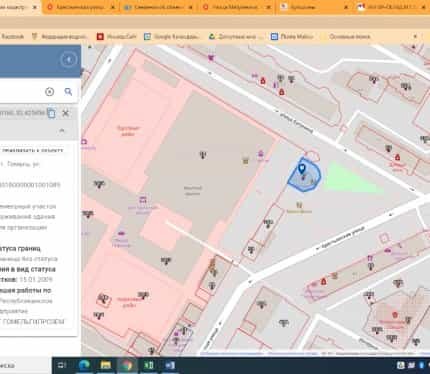The height and width of the screenshot is (374, 430).
Task: Switch to the fourth browser tab
Action: (237, 7)
